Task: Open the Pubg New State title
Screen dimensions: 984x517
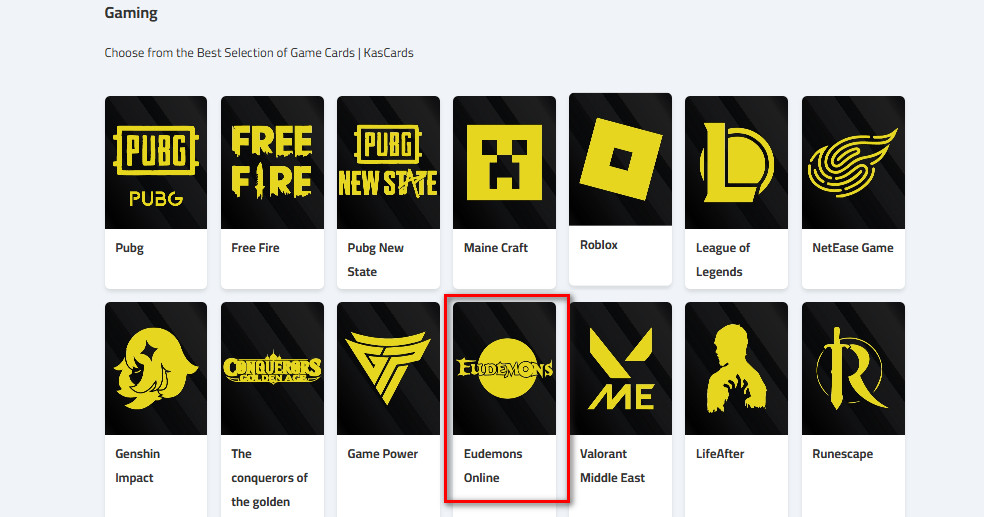Action: pos(375,260)
